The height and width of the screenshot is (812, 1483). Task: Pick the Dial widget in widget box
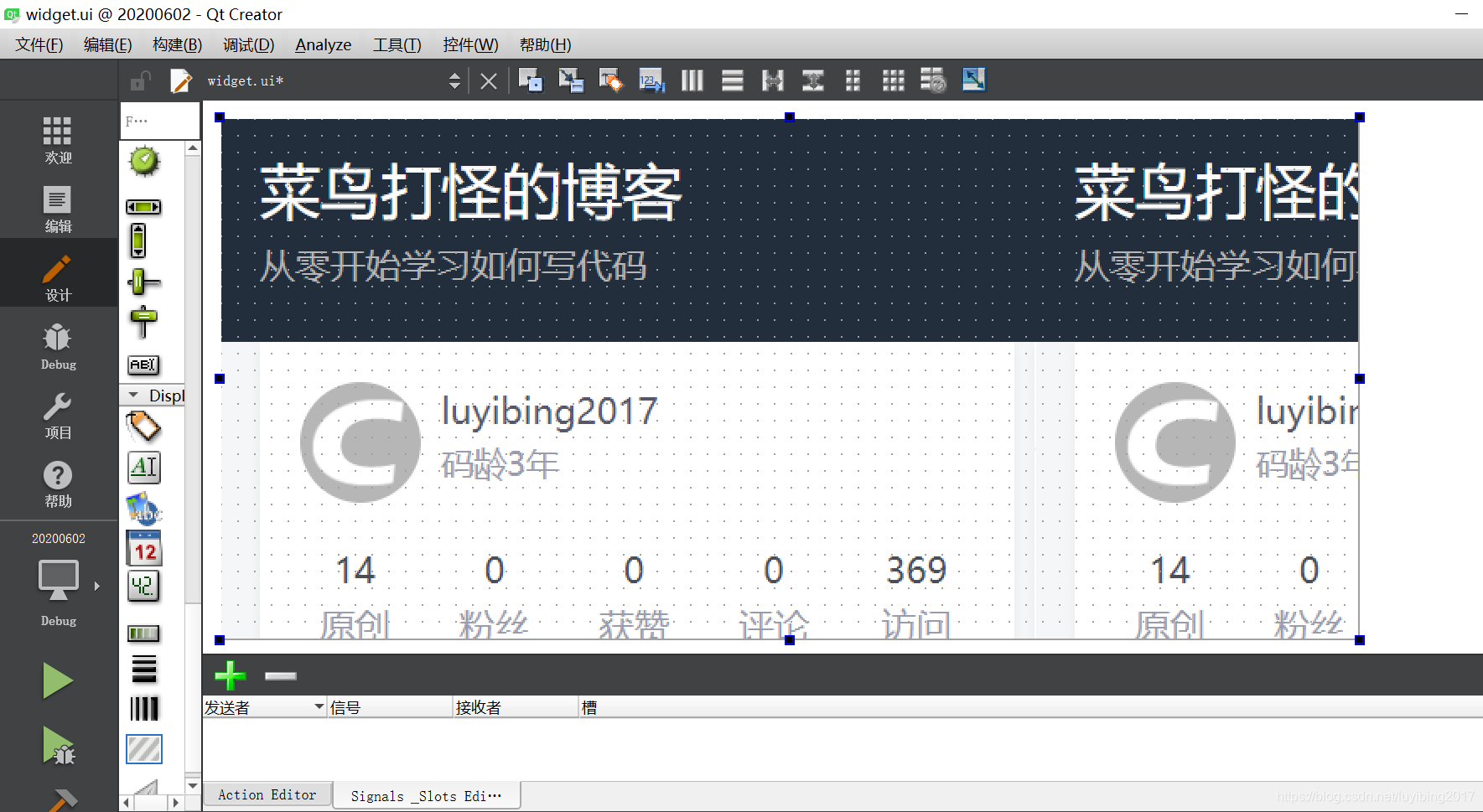tap(144, 161)
